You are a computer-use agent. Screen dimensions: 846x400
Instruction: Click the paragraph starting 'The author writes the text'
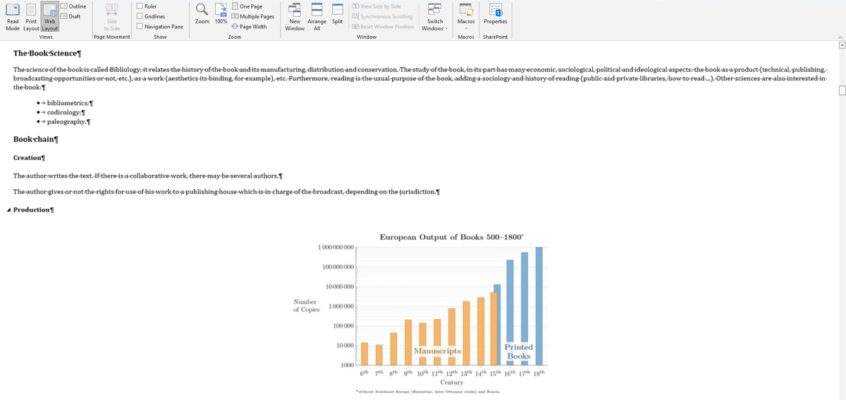(148, 176)
